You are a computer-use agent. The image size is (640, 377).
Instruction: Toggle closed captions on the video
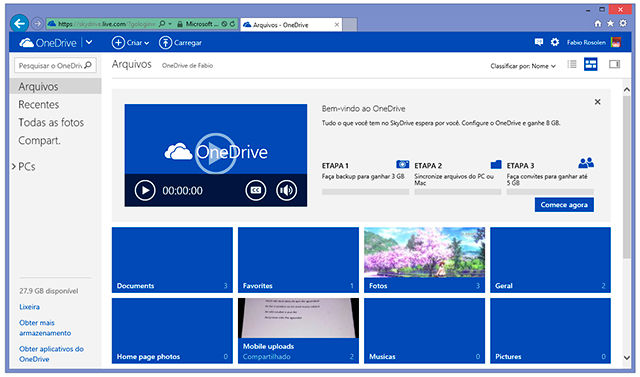coord(256,190)
